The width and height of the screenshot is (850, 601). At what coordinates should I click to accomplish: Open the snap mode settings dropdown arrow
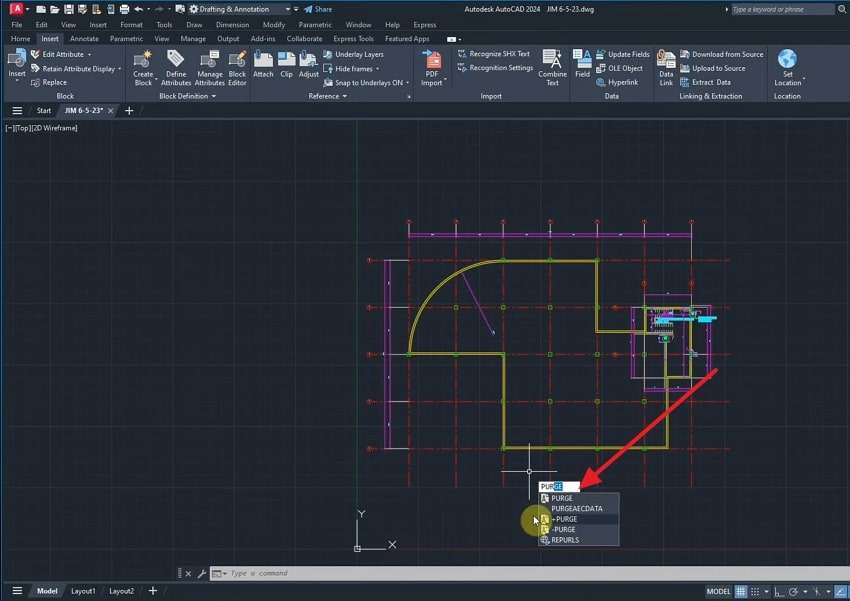(766, 591)
